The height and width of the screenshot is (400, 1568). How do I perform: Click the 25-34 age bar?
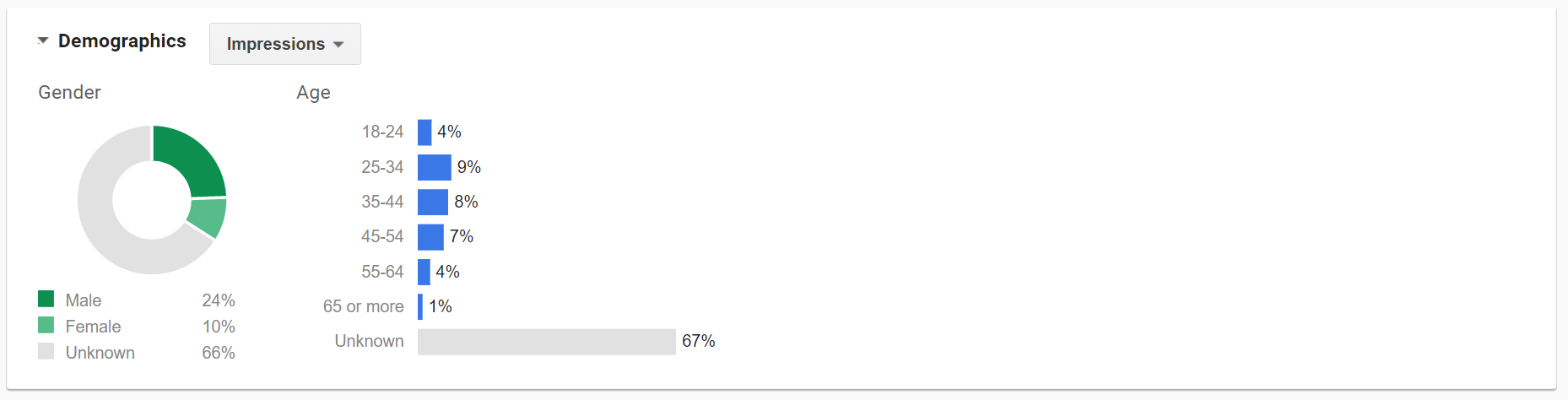pos(434,167)
